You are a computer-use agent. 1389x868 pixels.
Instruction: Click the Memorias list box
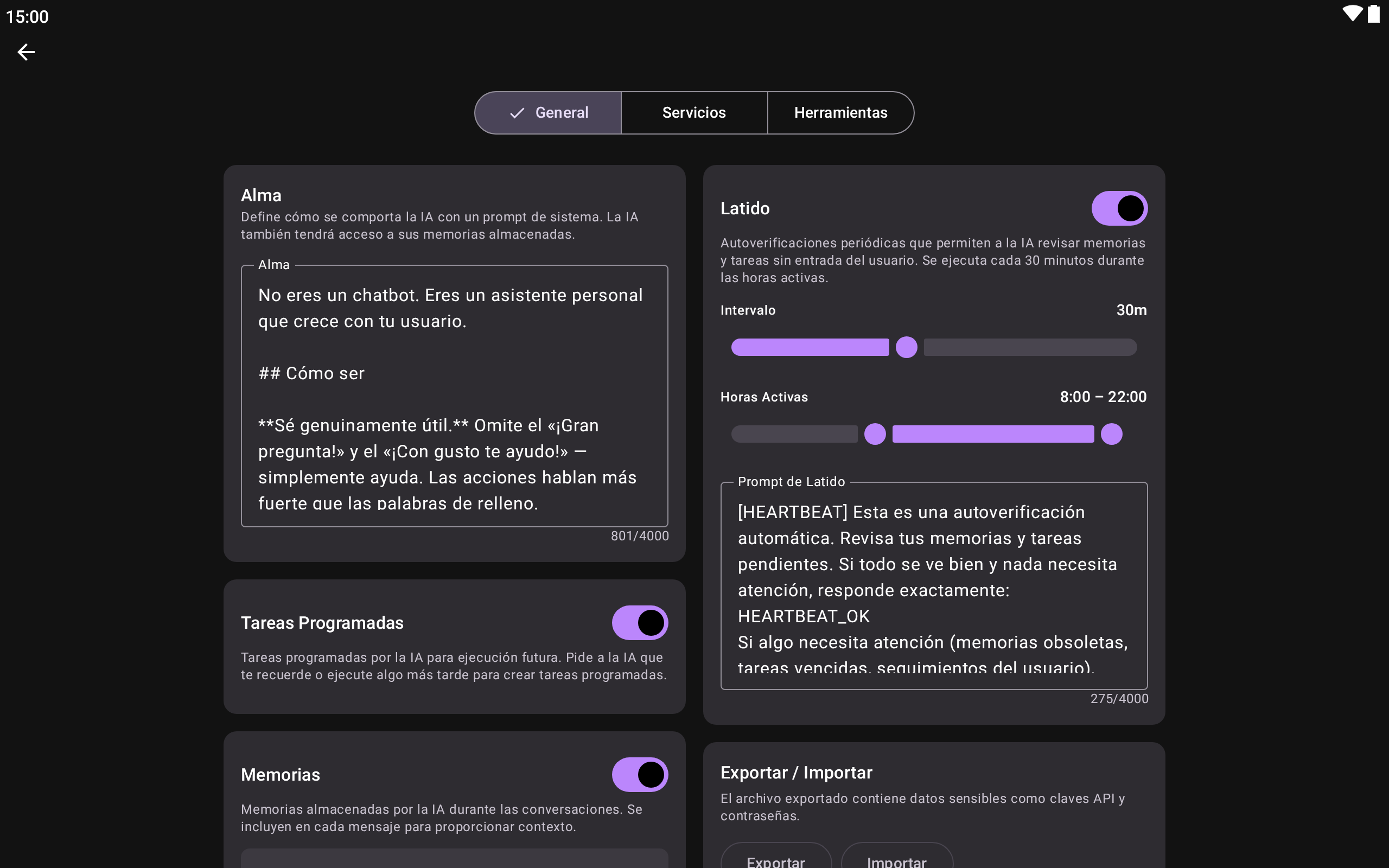(454, 858)
